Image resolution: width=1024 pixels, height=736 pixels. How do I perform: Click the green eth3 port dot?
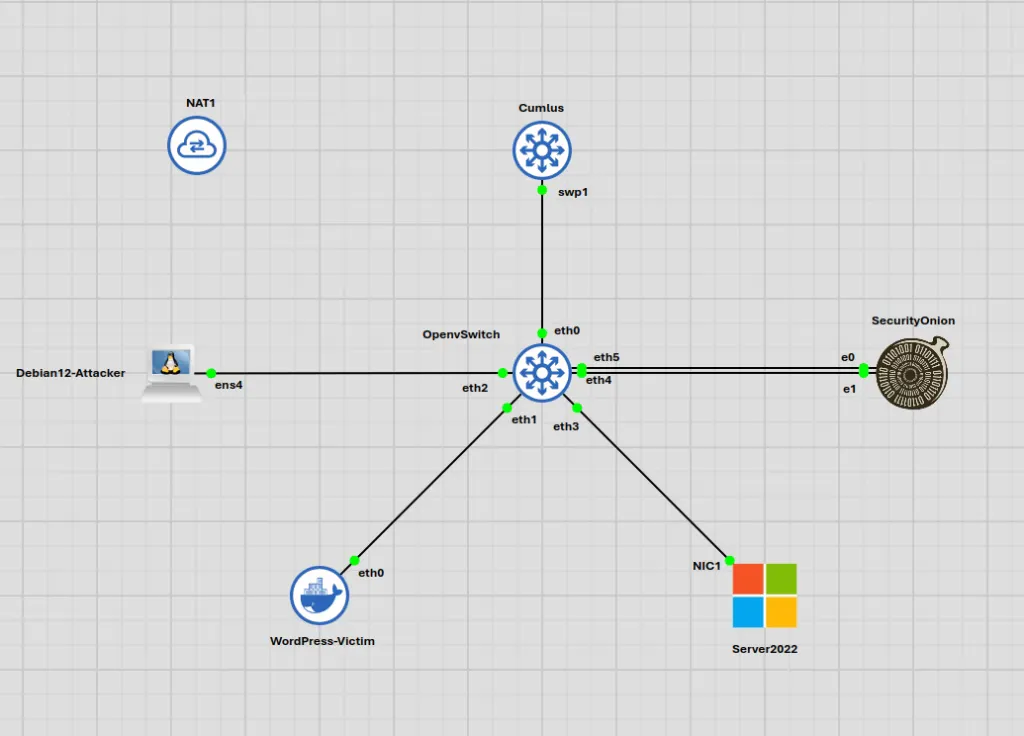tap(577, 408)
